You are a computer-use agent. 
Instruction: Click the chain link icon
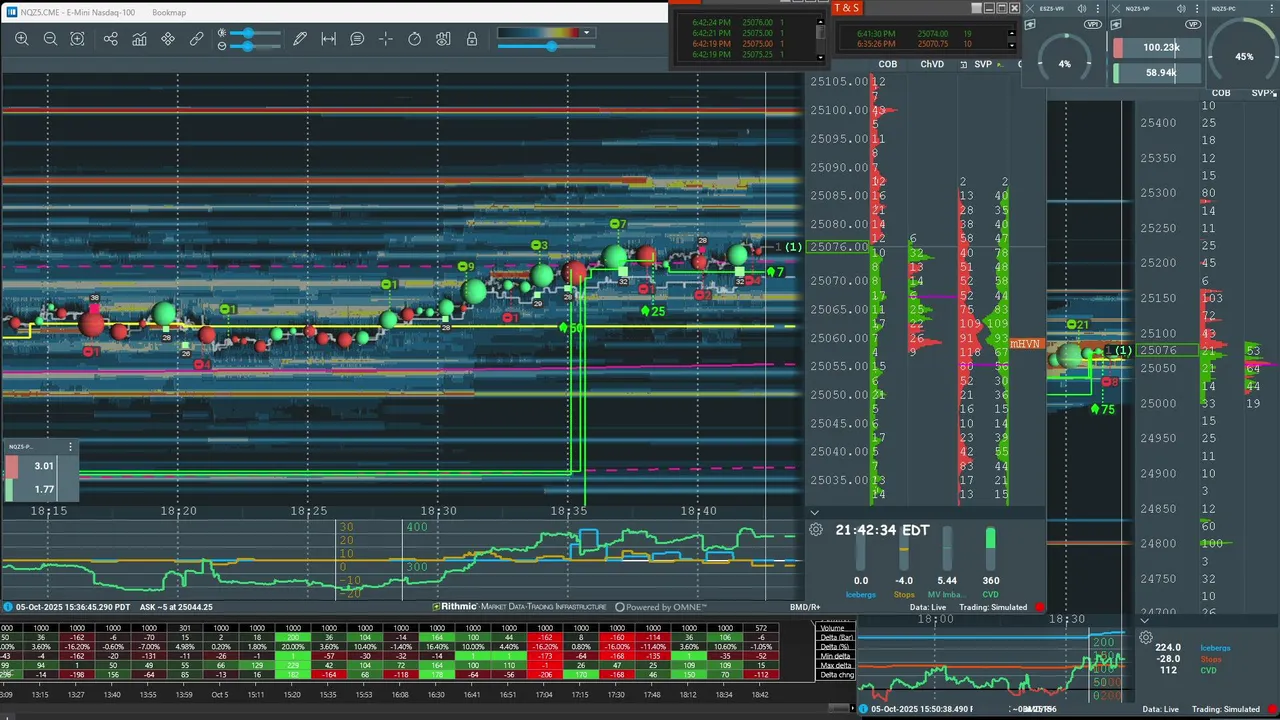(x=196, y=39)
